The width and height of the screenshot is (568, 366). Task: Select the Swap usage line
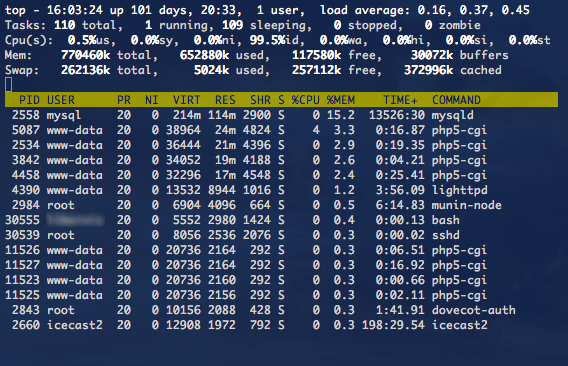point(253,70)
